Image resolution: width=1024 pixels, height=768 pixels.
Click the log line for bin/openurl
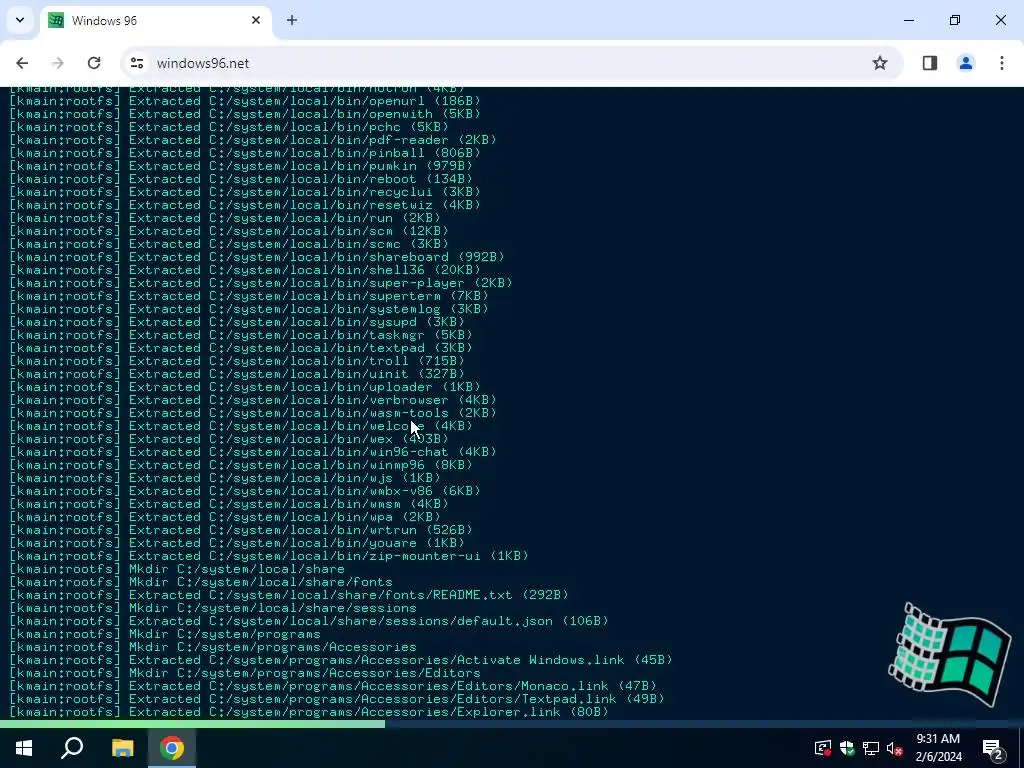point(245,101)
